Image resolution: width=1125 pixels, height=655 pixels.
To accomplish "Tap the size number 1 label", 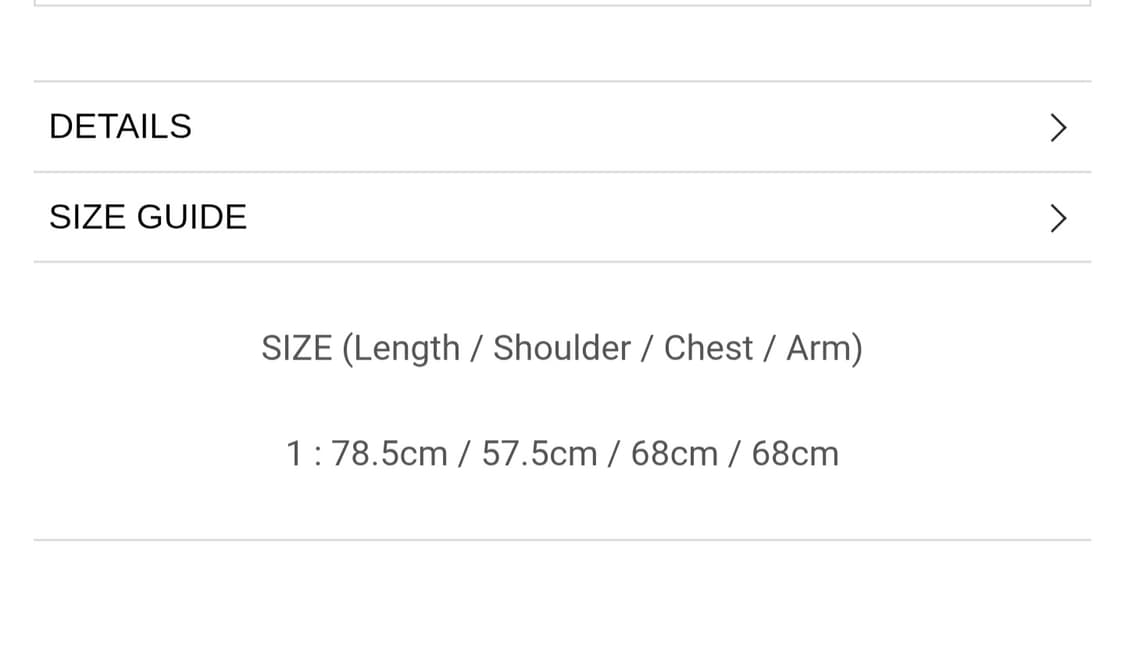I will 294,454.
